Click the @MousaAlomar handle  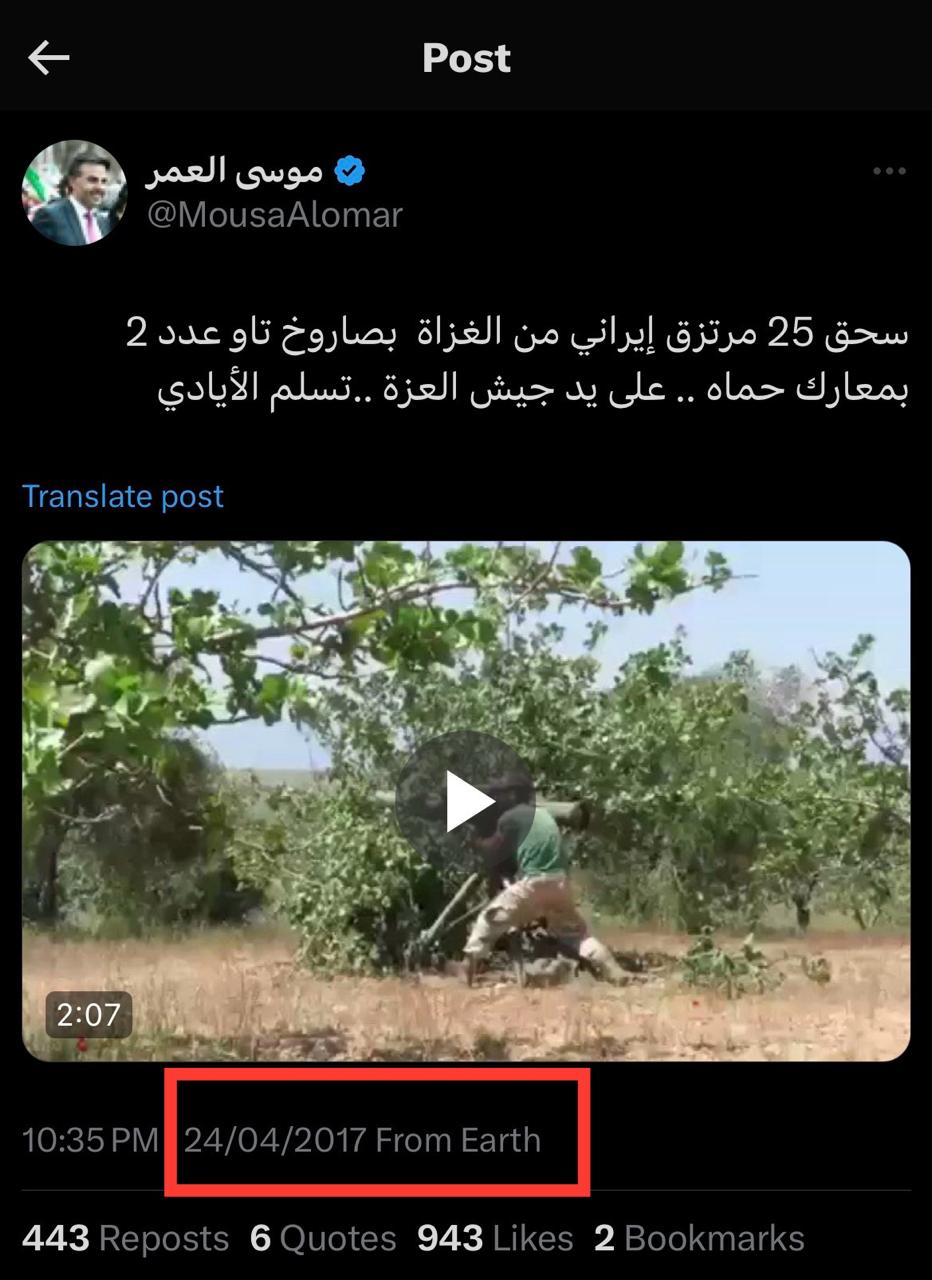(275, 215)
